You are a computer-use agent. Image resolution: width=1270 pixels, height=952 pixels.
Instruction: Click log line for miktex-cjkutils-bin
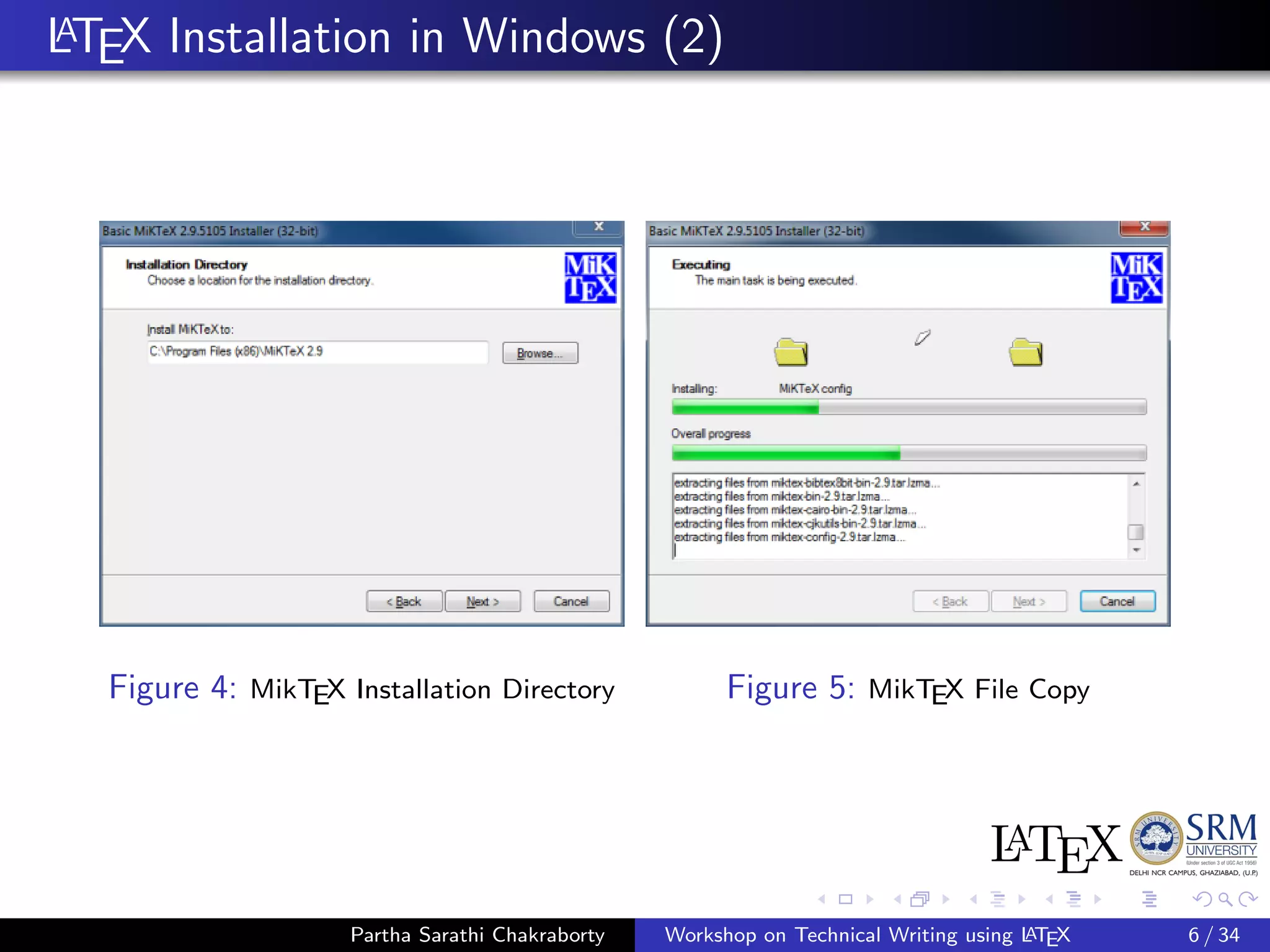pos(800,524)
